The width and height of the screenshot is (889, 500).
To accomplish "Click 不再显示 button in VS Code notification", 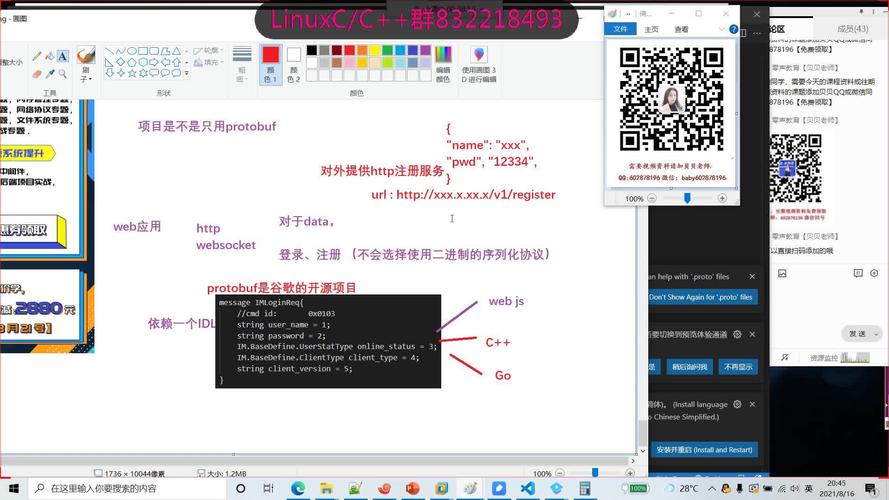I will pos(738,367).
